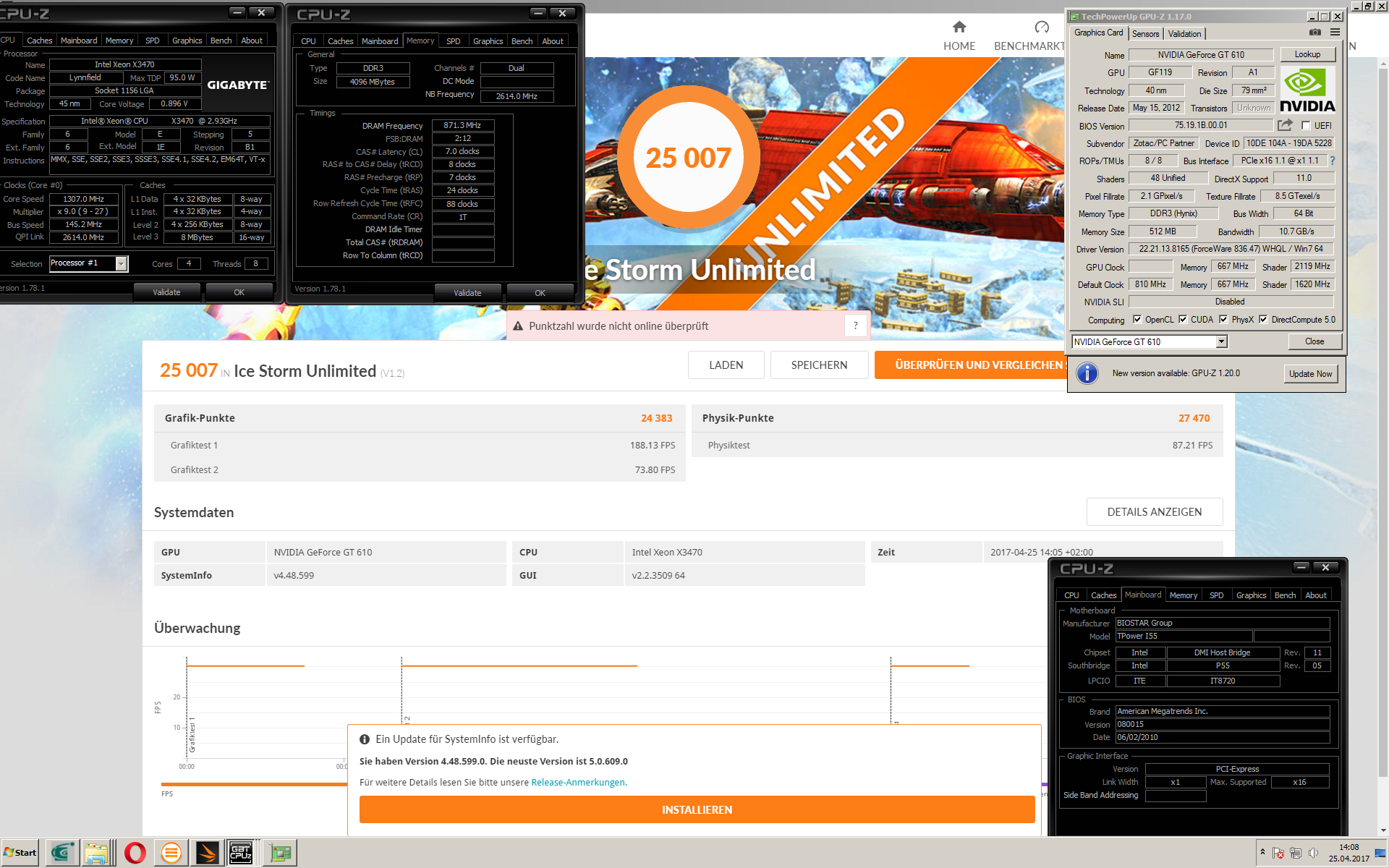This screenshot has height=868, width=1389.
Task: Open the SPD tab in the Memory CPU-Z window
Action: 454,41
